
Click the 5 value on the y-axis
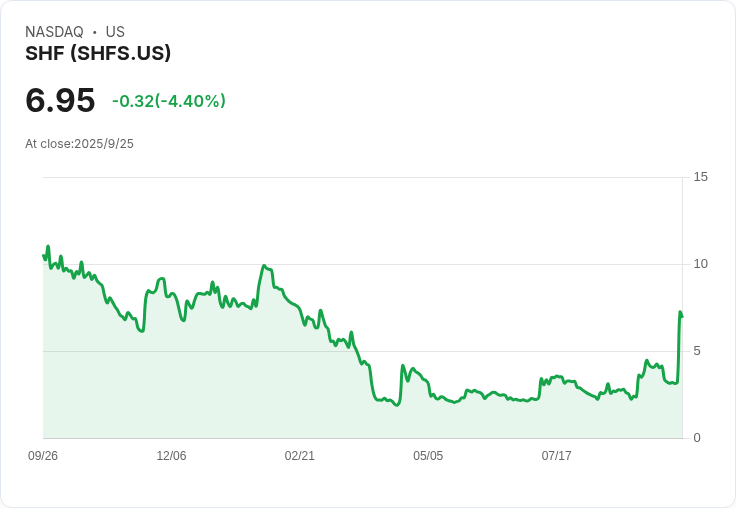click(697, 351)
